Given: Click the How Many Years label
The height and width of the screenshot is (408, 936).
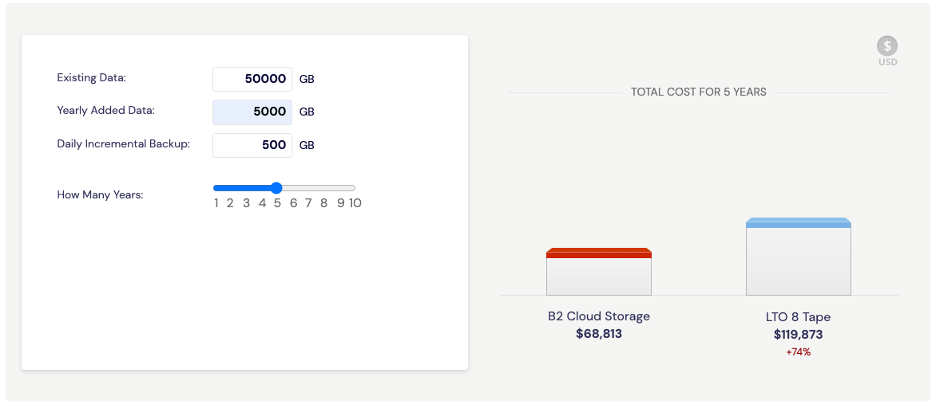Looking at the screenshot, I should pyautogui.click(x=100, y=195).
